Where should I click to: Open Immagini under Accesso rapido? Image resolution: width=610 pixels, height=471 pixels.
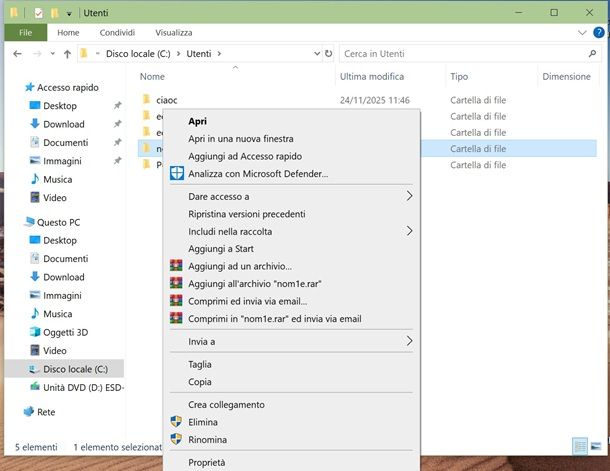pyautogui.click(x=62, y=161)
